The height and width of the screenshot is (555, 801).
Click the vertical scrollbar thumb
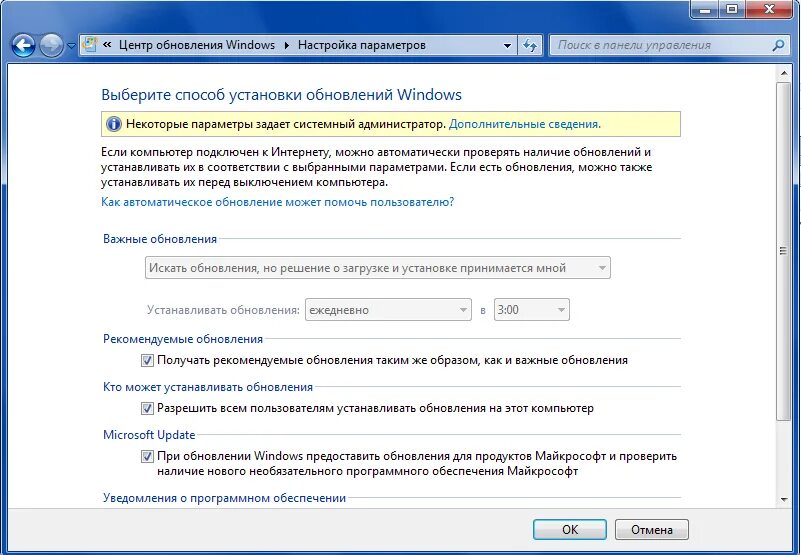[783, 251]
